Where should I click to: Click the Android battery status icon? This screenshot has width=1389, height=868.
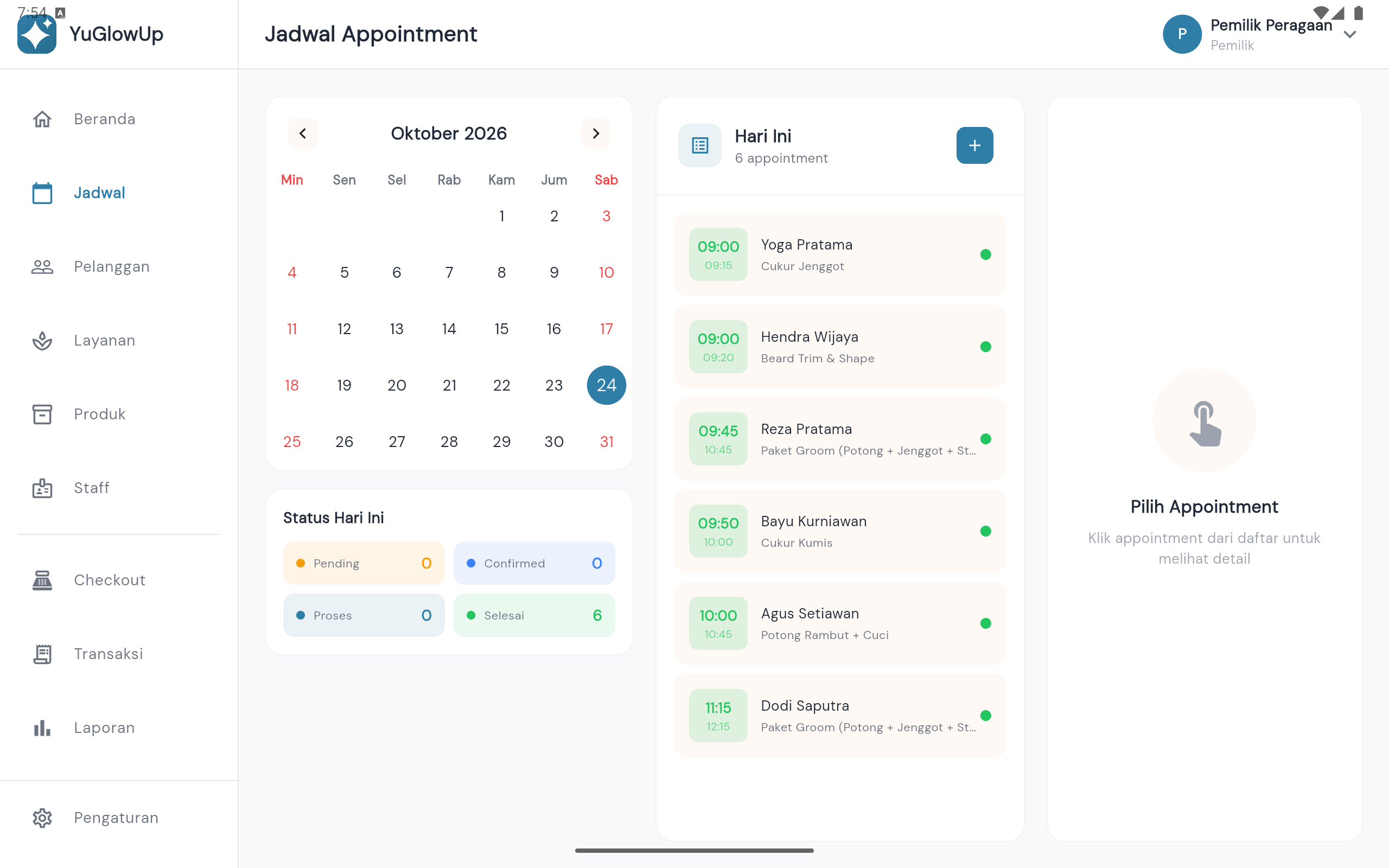tap(1358, 12)
